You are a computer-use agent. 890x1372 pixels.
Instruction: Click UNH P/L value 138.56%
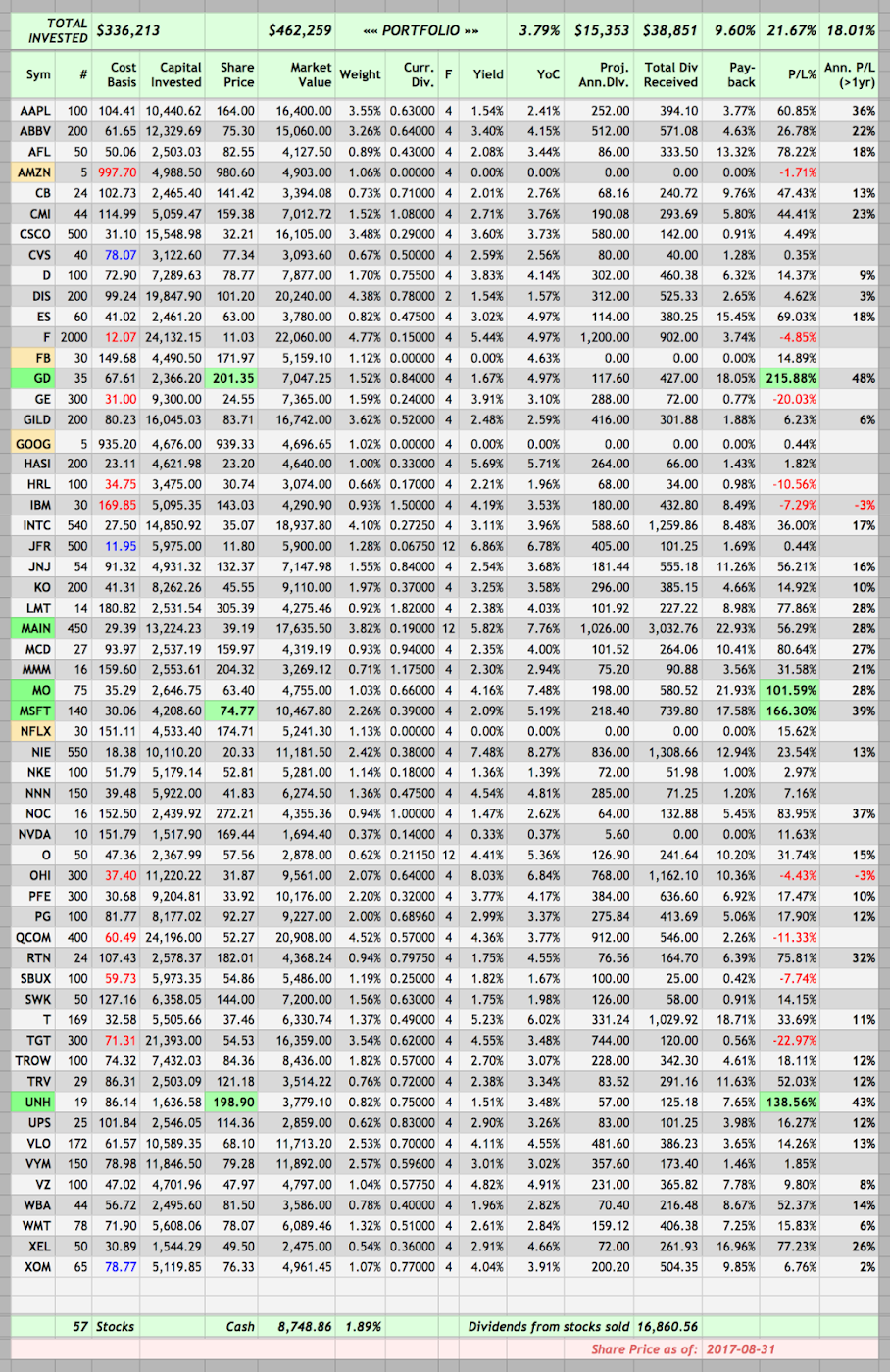790,1102
